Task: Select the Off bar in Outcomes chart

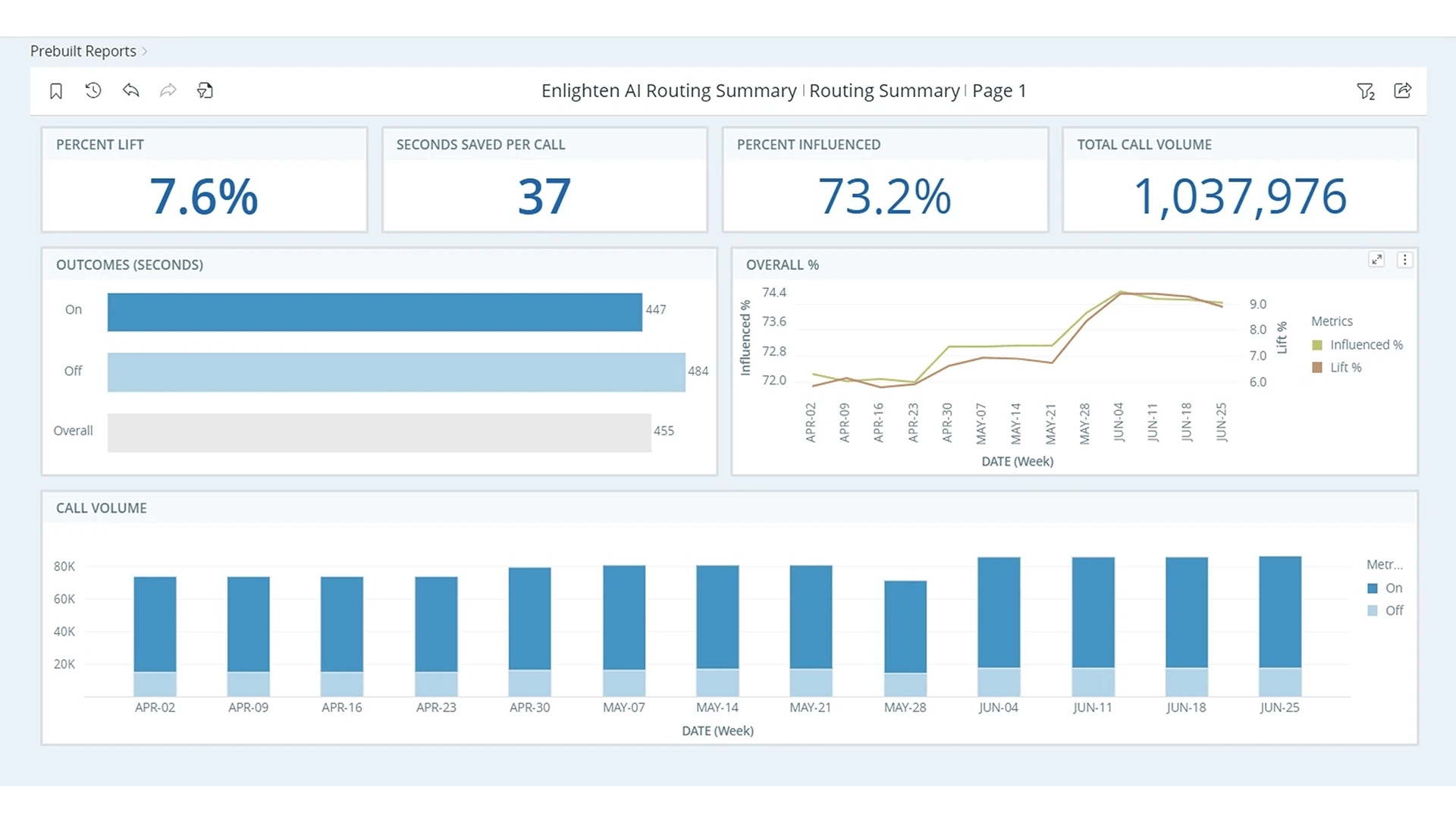Action: coord(394,371)
